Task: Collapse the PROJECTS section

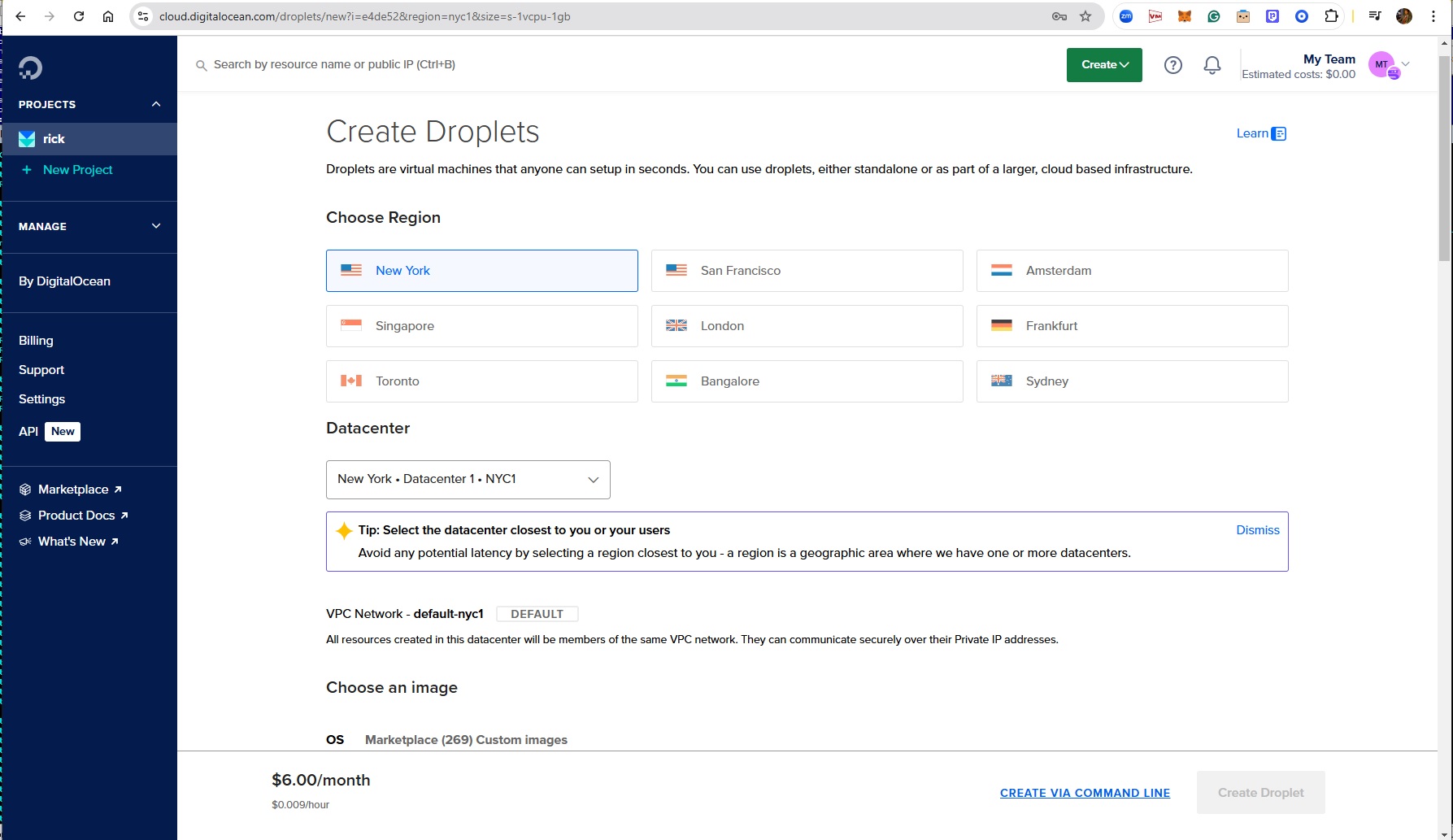Action: coord(156,104)
